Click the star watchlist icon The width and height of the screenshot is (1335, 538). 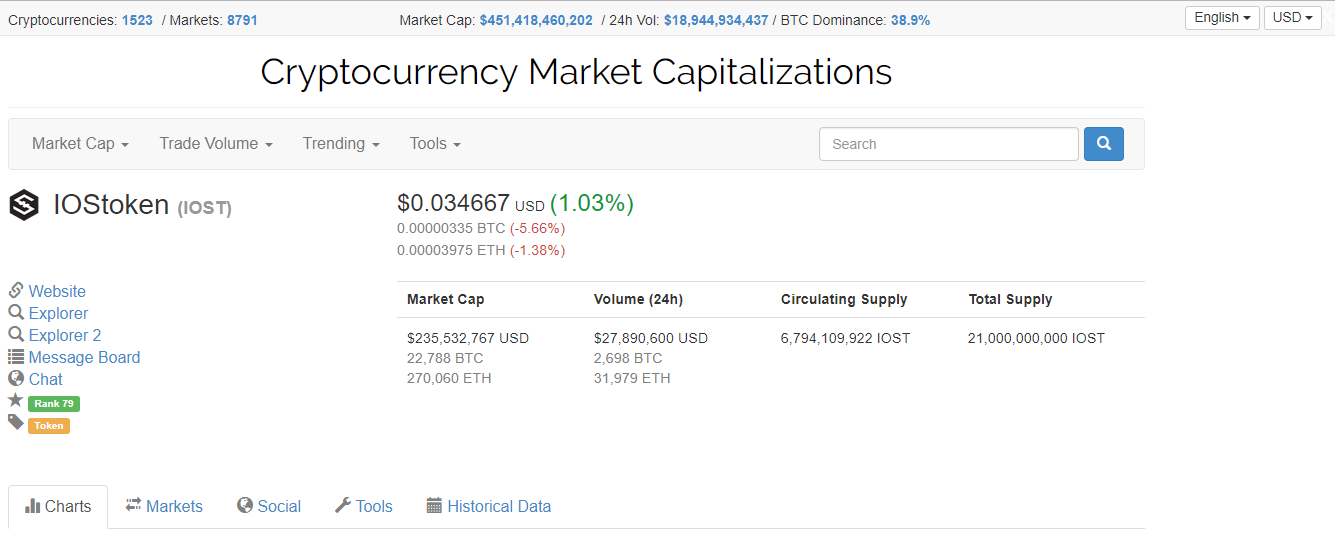click(16, 401)
